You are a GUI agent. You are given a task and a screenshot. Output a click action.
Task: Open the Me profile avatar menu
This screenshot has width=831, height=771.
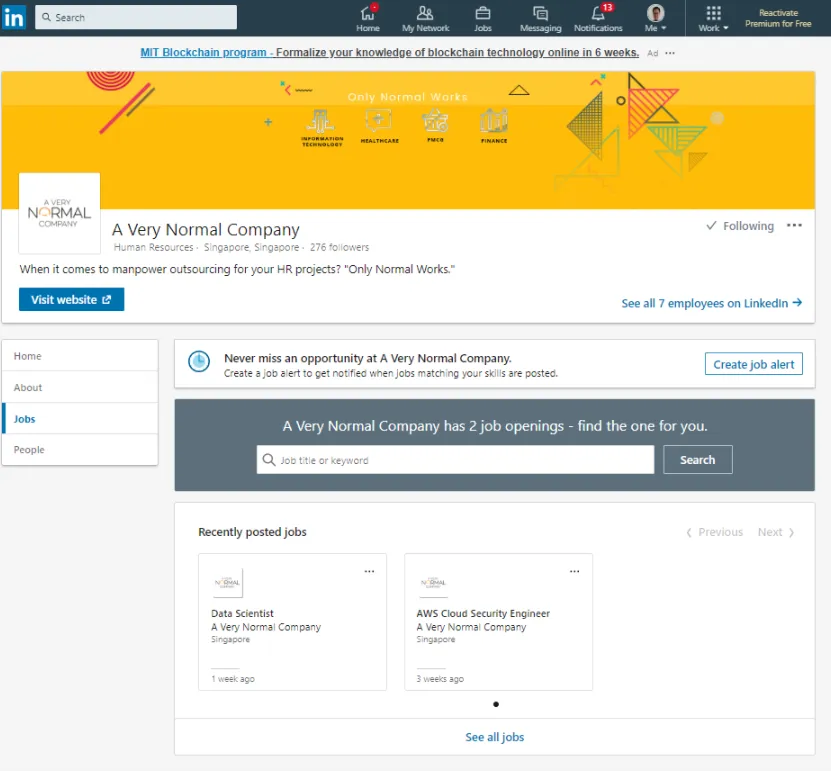(x=656, y=19)
